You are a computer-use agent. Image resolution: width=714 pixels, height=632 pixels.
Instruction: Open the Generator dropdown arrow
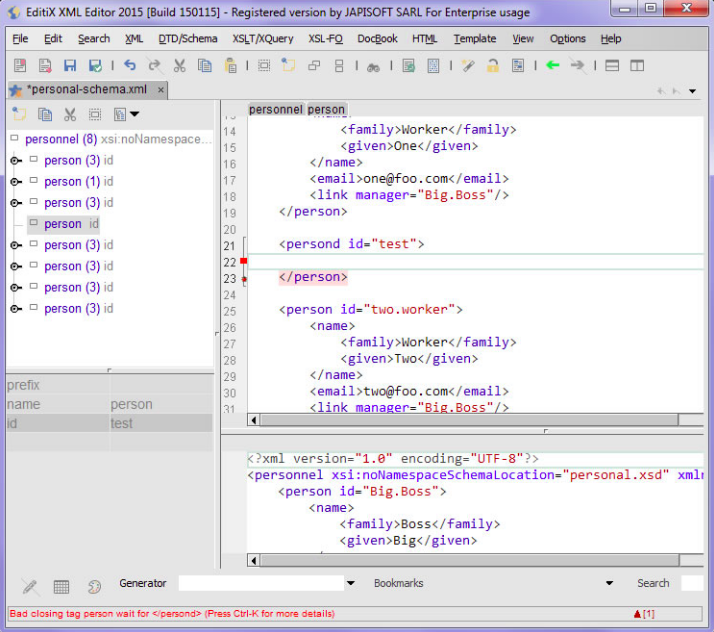(350, 583)
